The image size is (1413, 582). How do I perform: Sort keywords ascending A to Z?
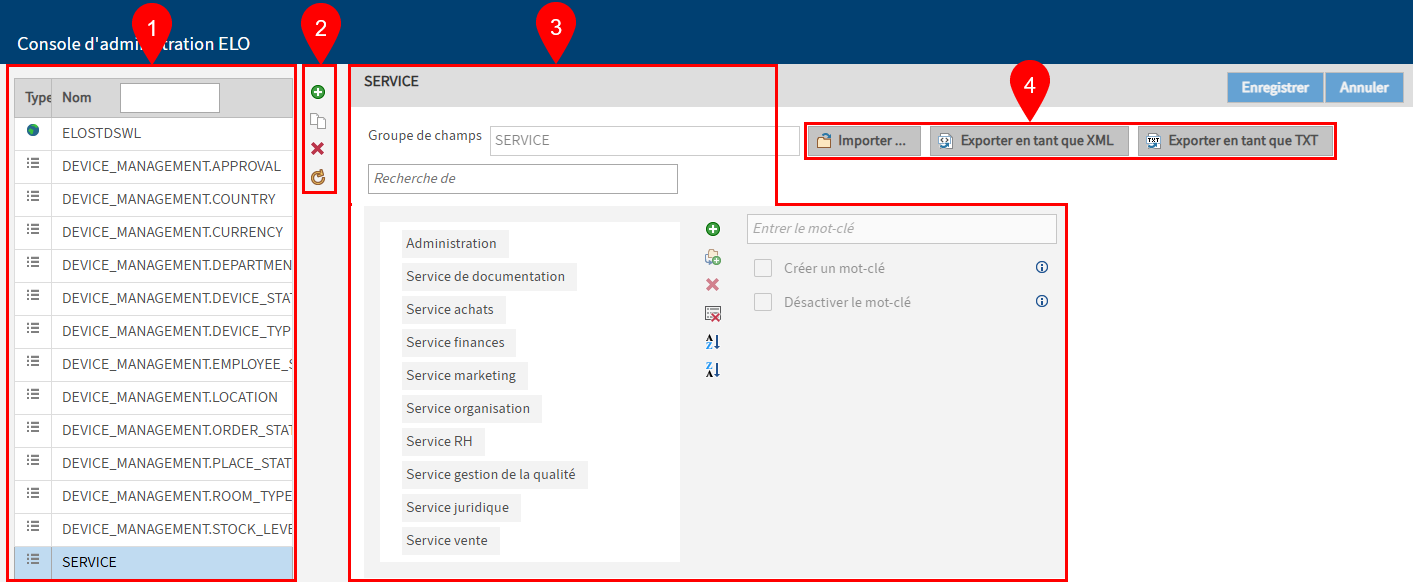pos(713,342)
